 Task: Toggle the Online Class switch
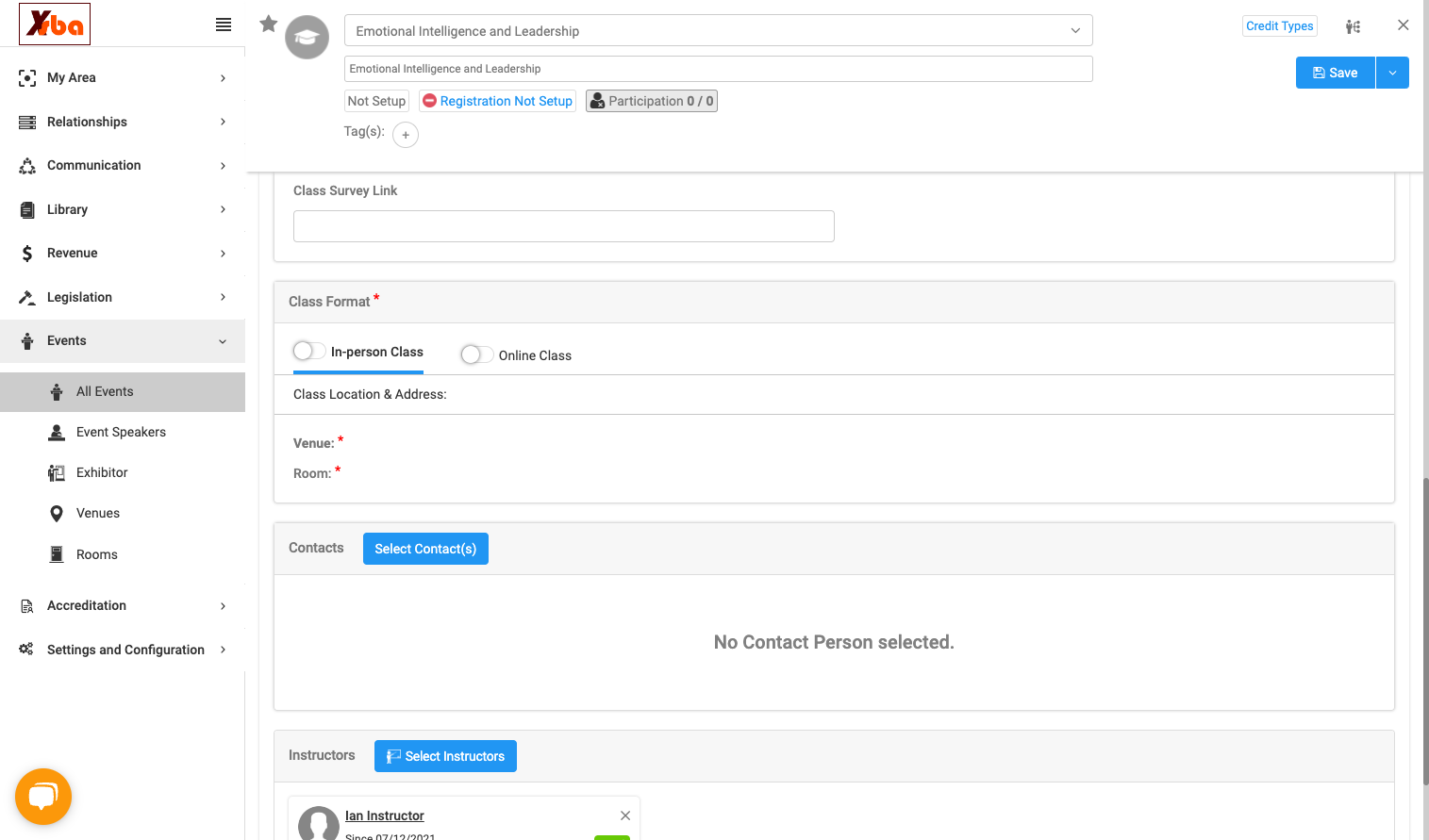pyautogui.click(x=477, y=355)
